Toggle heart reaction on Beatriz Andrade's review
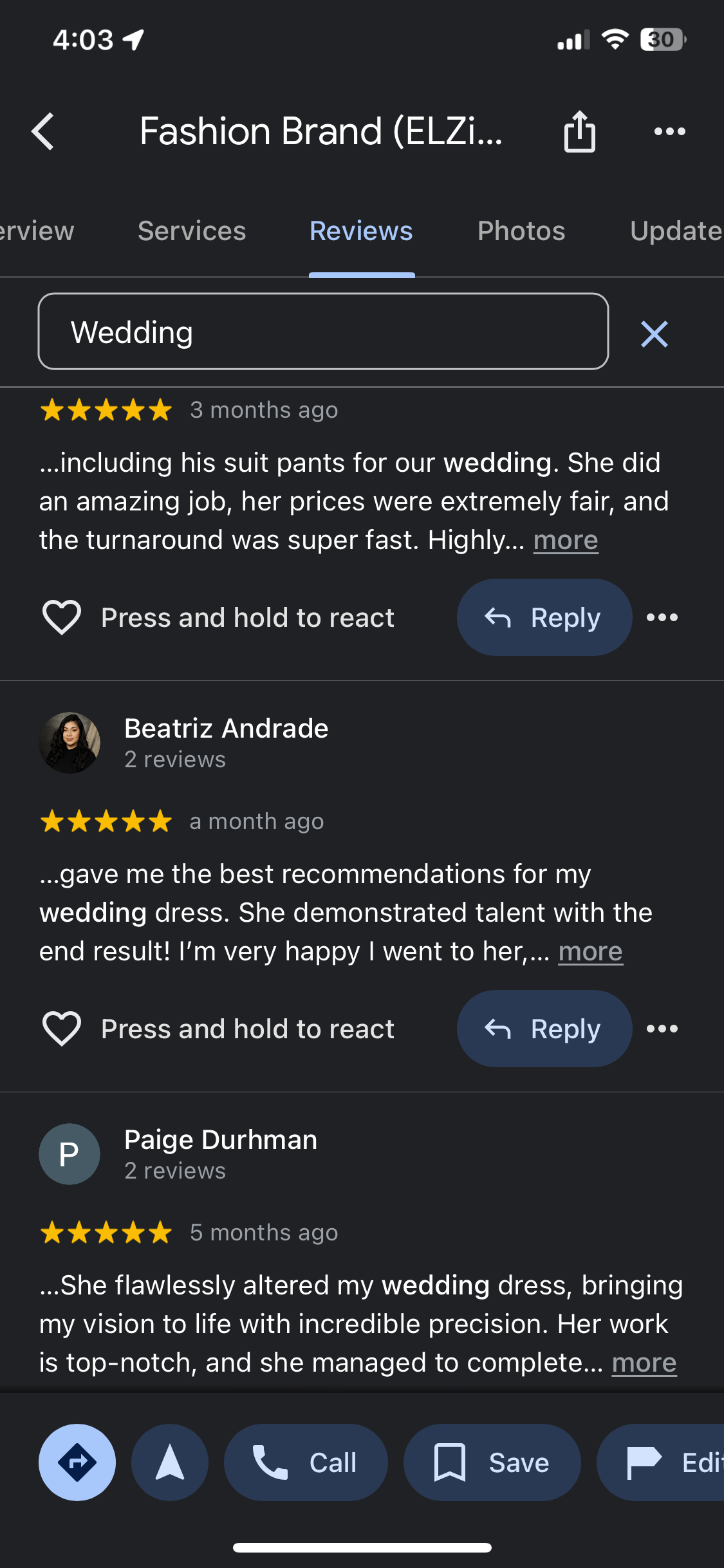This screenshot has height=1568, width=724. [62, 1029]
